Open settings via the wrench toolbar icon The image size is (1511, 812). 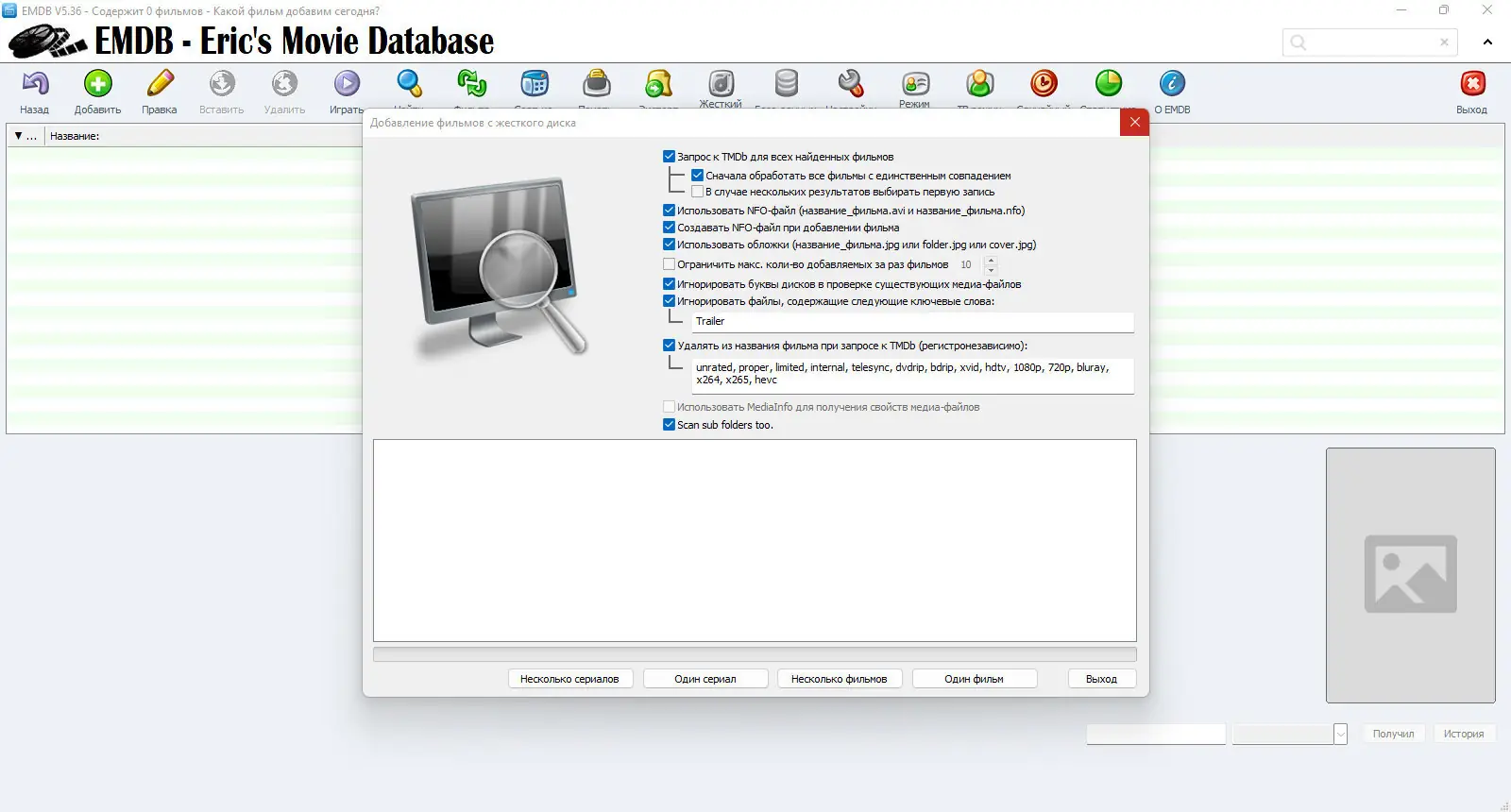coord(851,84)
